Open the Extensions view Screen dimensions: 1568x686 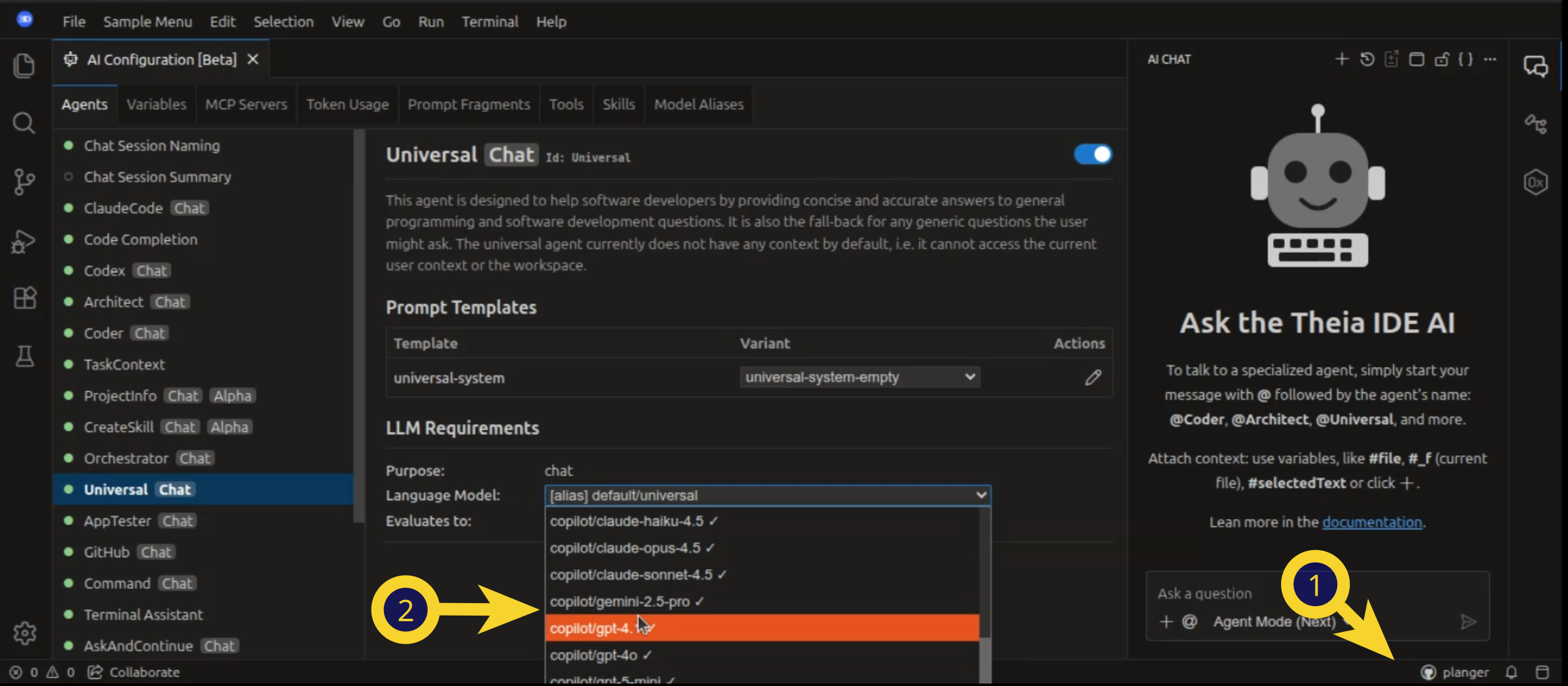click(24, 298)
